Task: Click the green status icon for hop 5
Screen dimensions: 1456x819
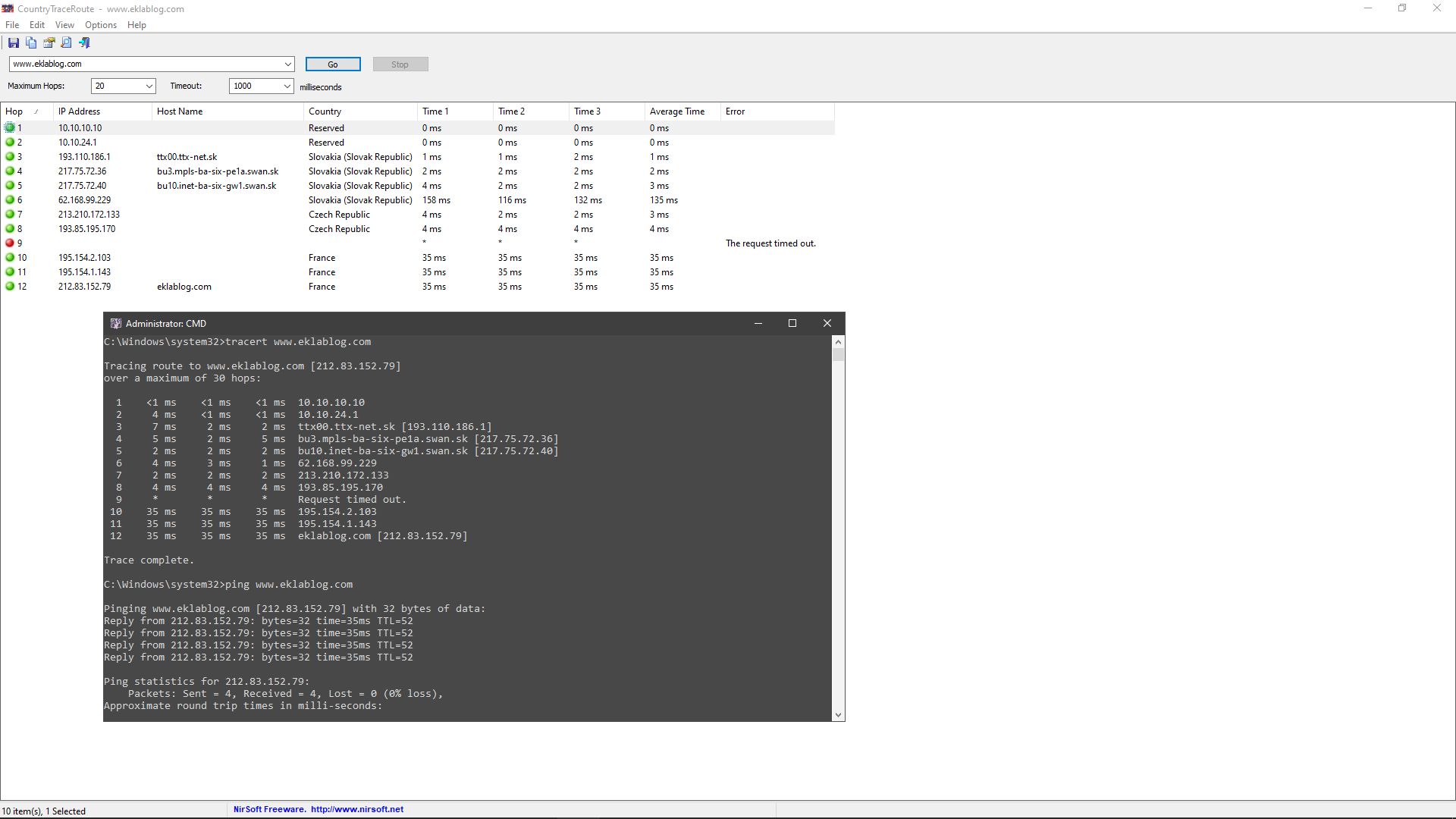Action: coord(10,186)
